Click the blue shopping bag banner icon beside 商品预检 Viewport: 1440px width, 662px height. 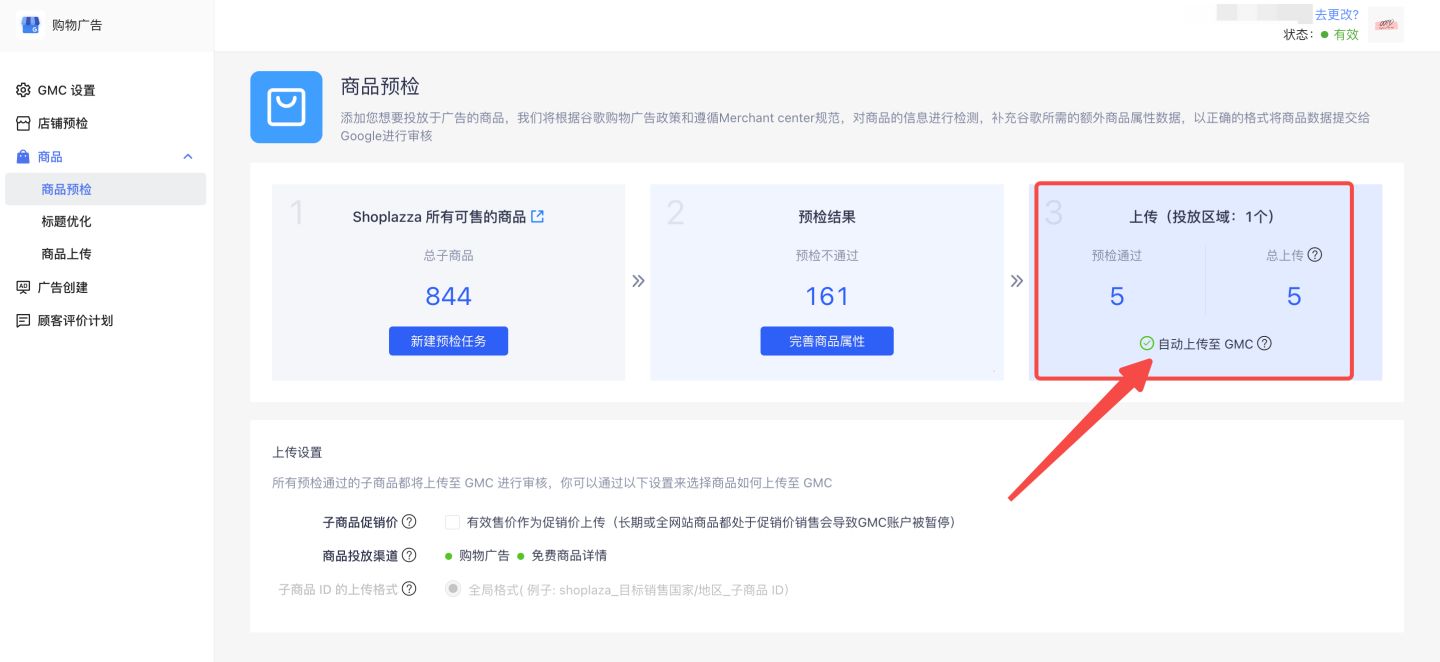click(286, 106)
